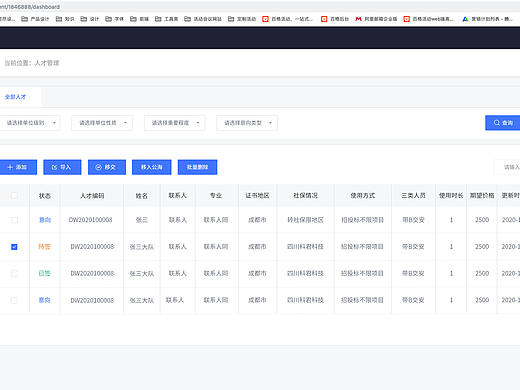Open the 设计 bookmark folder
Screen dimensions: 520x390
tap(90, 19)
